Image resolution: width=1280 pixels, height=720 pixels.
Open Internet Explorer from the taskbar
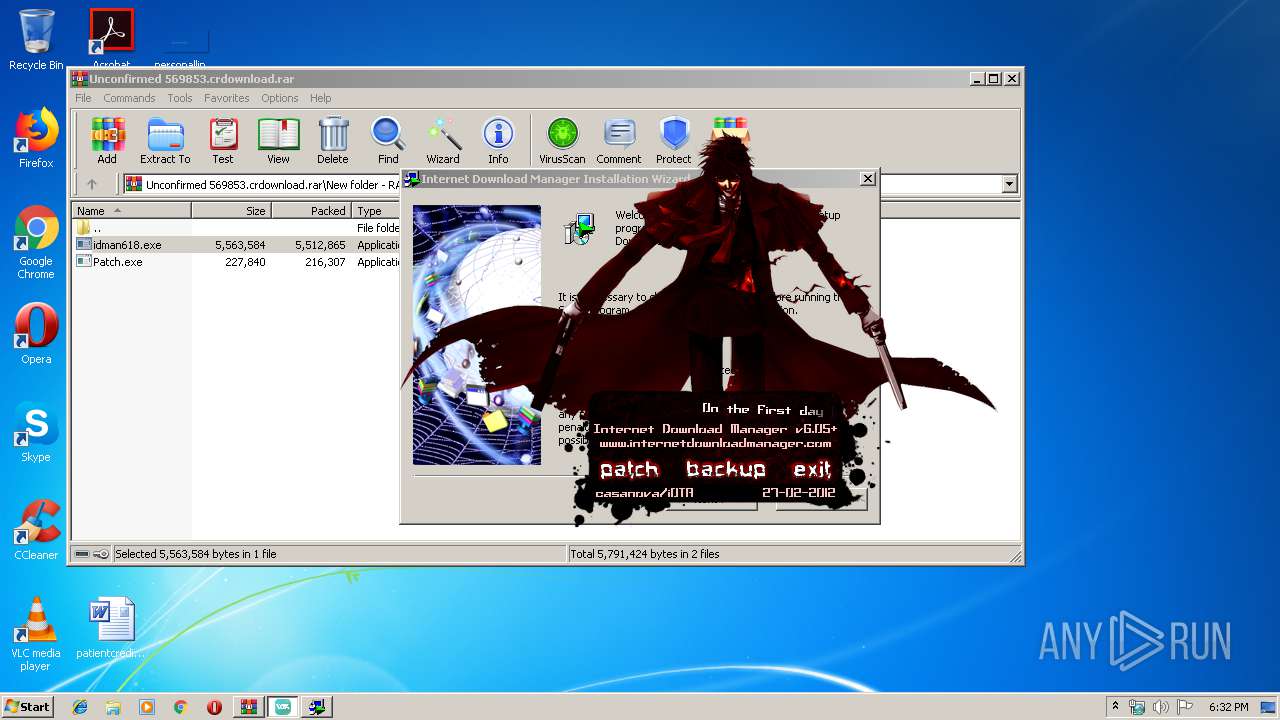click(x=80, y=707)
